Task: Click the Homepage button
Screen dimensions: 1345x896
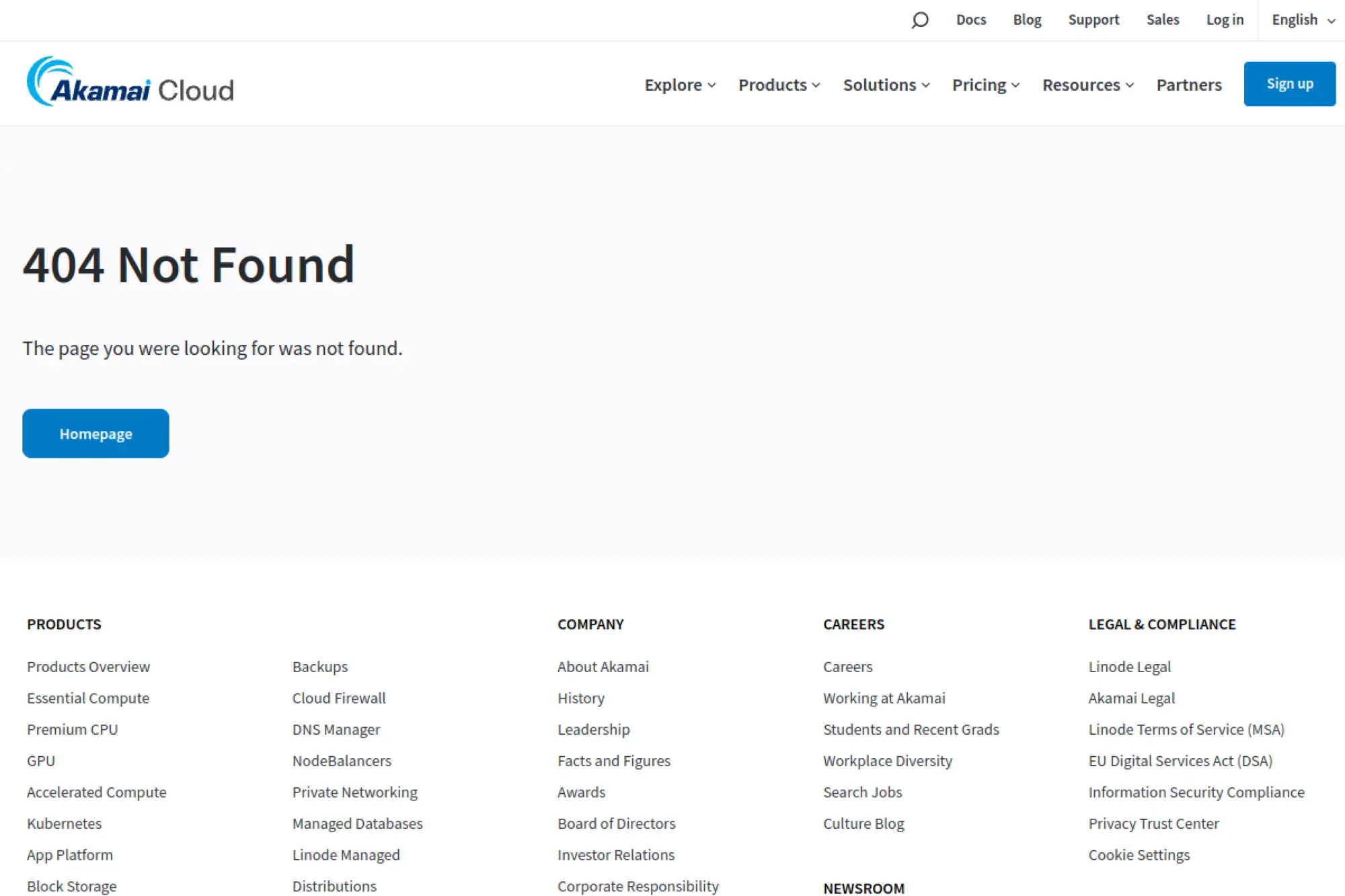Action: pos(95,433)
